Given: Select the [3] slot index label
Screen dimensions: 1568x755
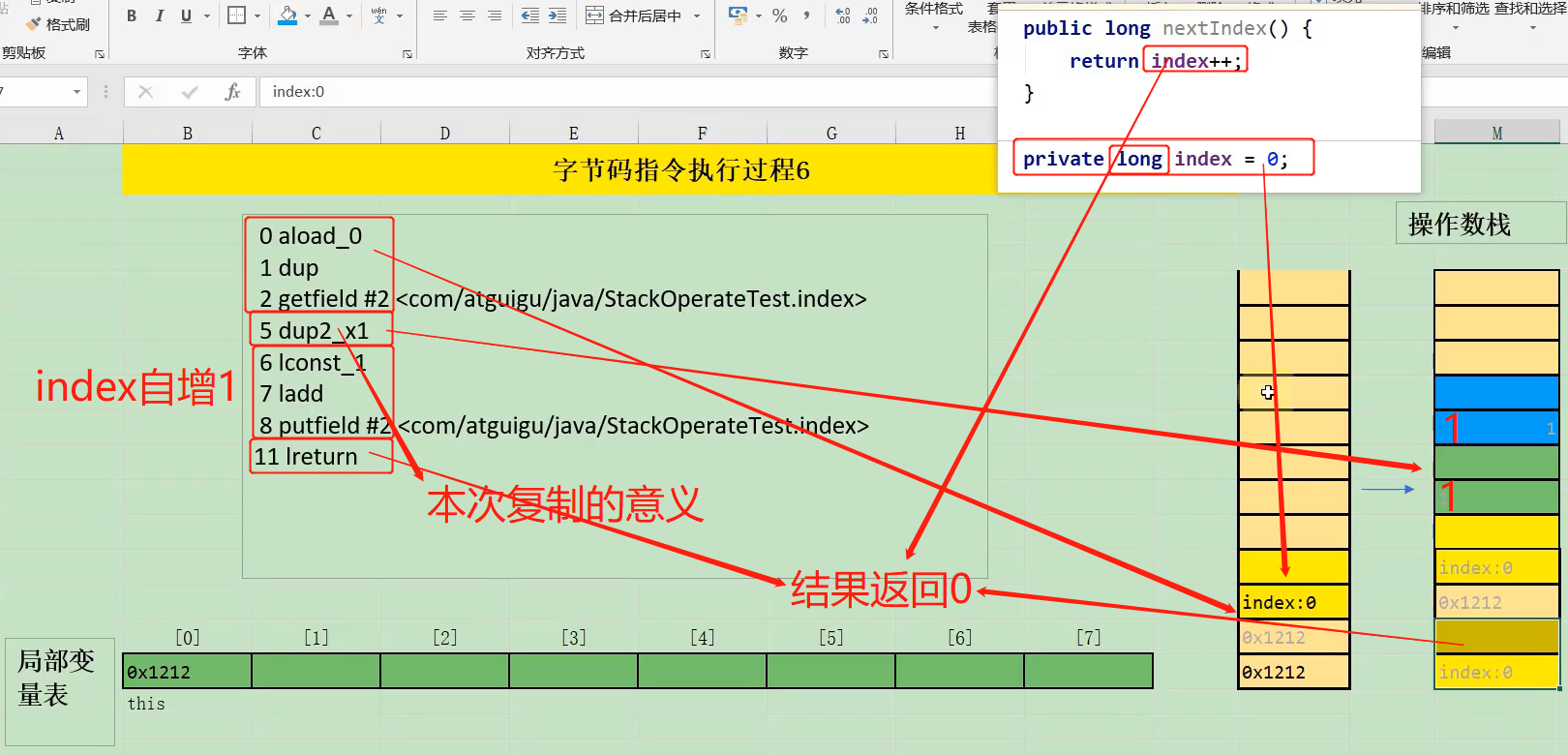Looking at the screenshot, I should 573,638.
